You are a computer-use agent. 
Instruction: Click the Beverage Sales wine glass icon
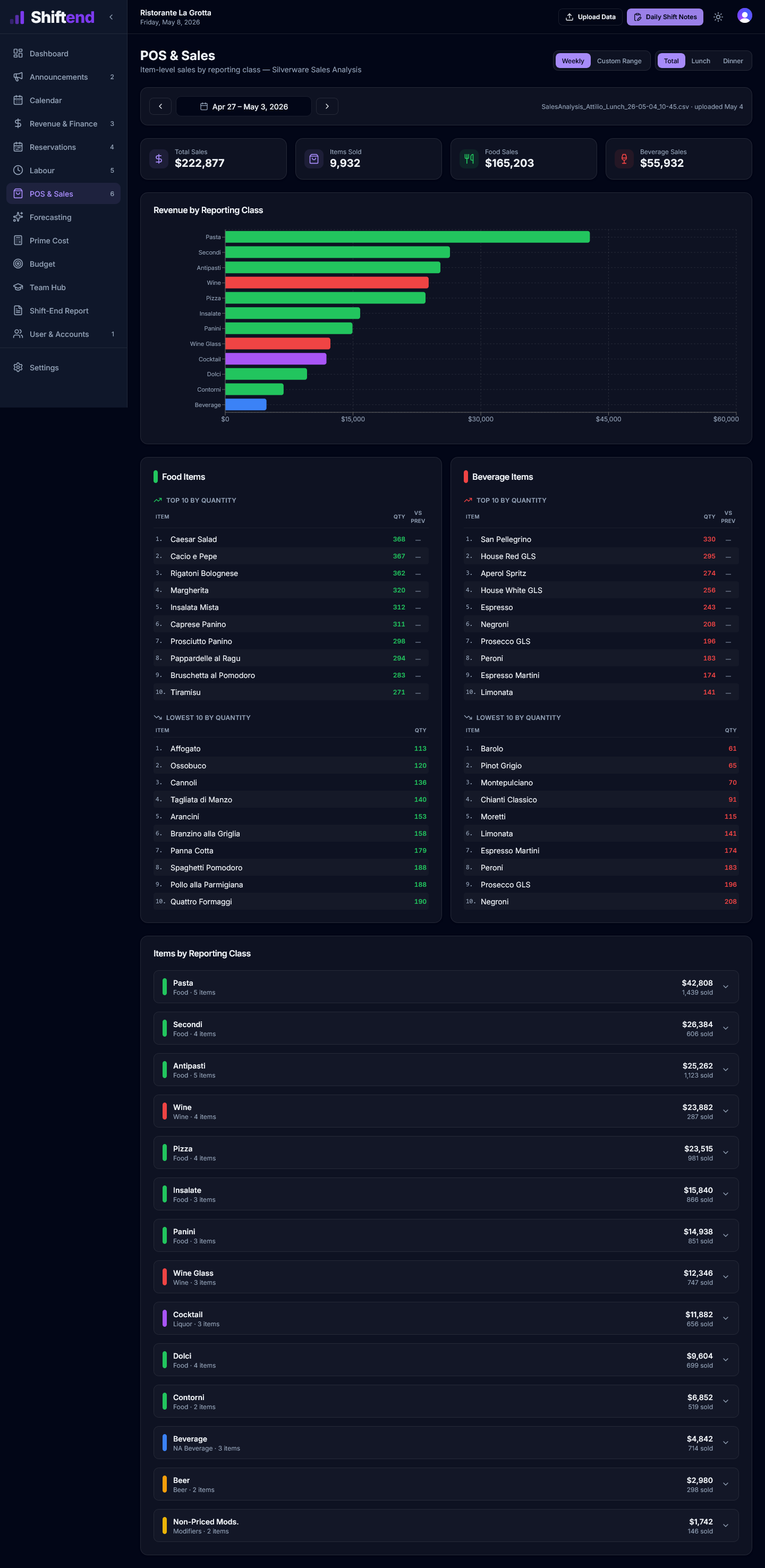[624, 159]
